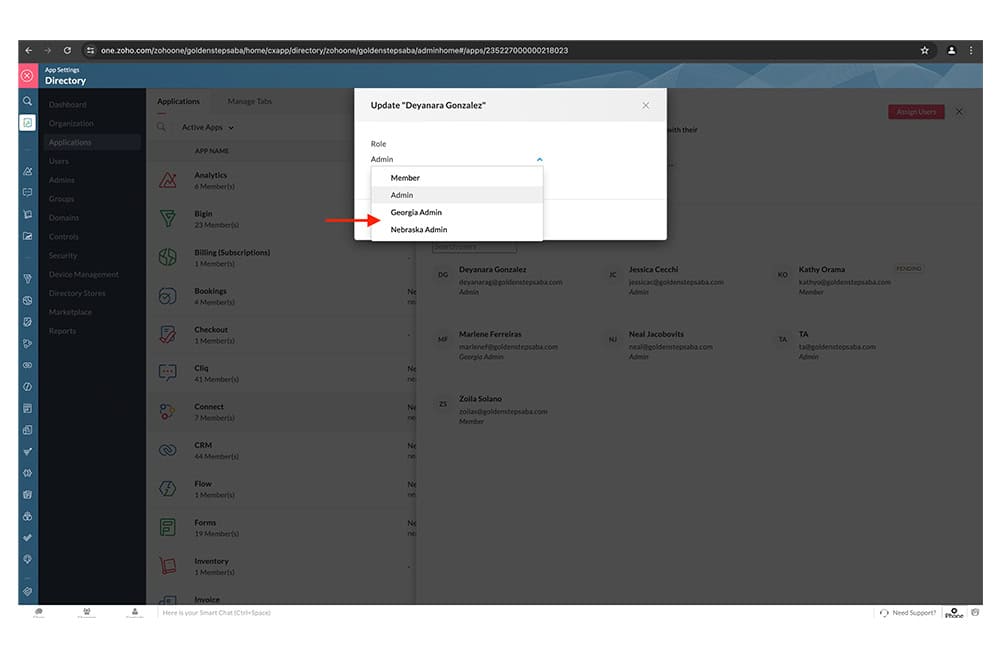Image resolution: width=1000 pixels, height=658 pixels.
Task: Open Reports in the Directory sidebar
Action: pyautogui.click(x=62, y=331)
